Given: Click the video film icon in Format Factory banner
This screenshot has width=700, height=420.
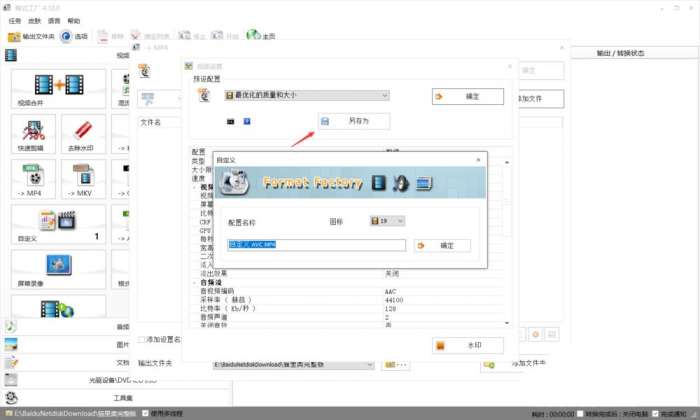Looking at the screenshot, I should click(379, 183).
